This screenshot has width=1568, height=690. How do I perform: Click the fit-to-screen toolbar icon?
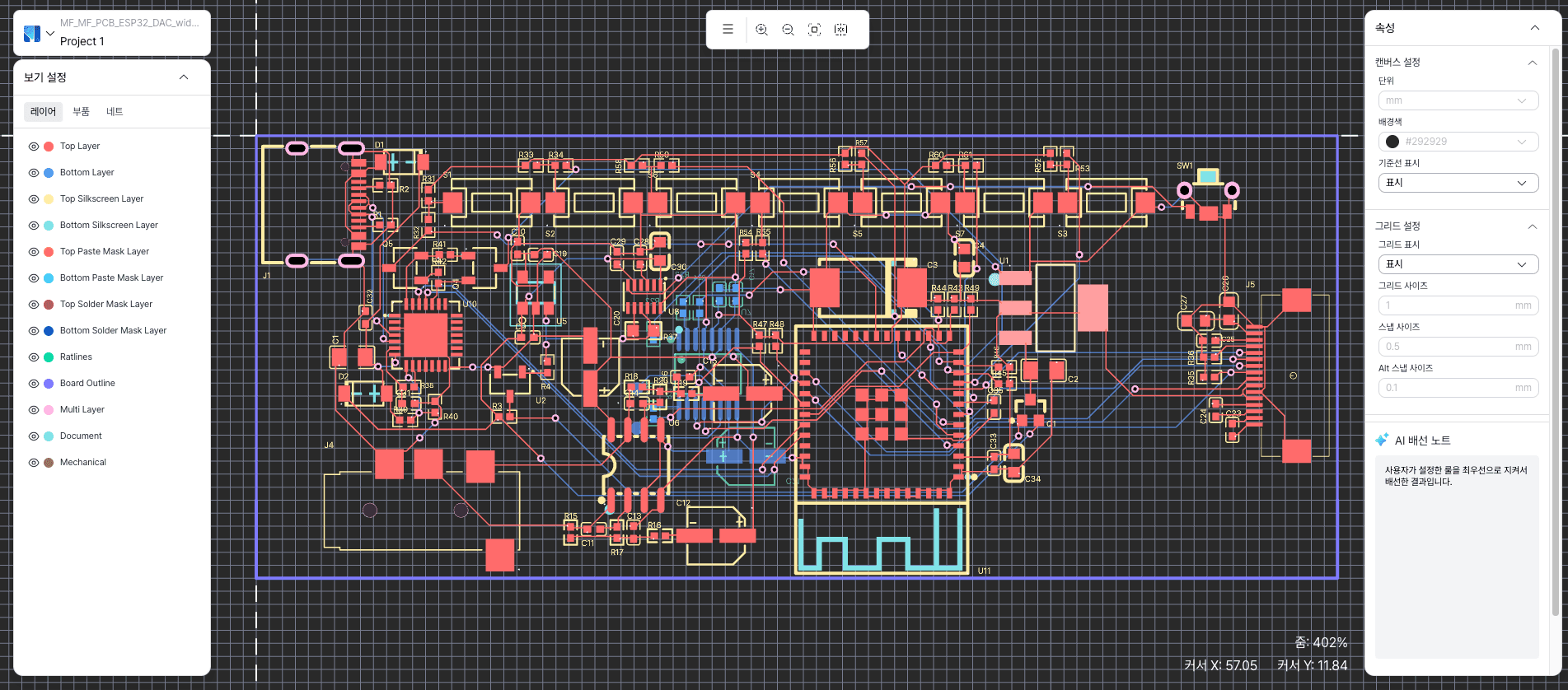815,30
